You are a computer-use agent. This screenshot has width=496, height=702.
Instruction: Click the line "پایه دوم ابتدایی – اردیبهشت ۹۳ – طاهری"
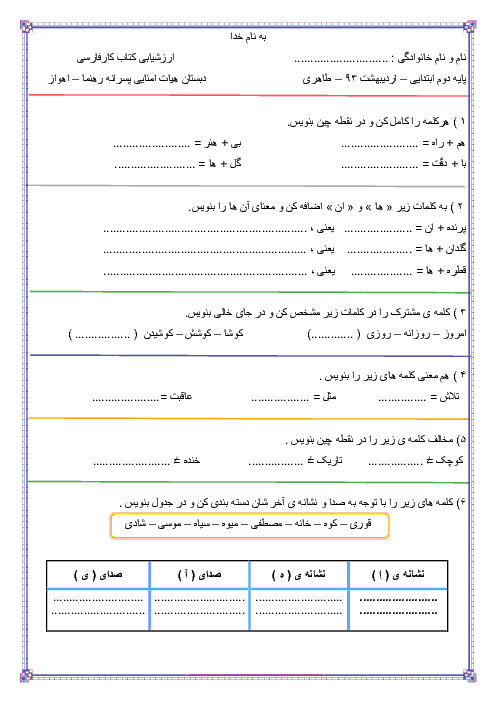coord(385,79)
